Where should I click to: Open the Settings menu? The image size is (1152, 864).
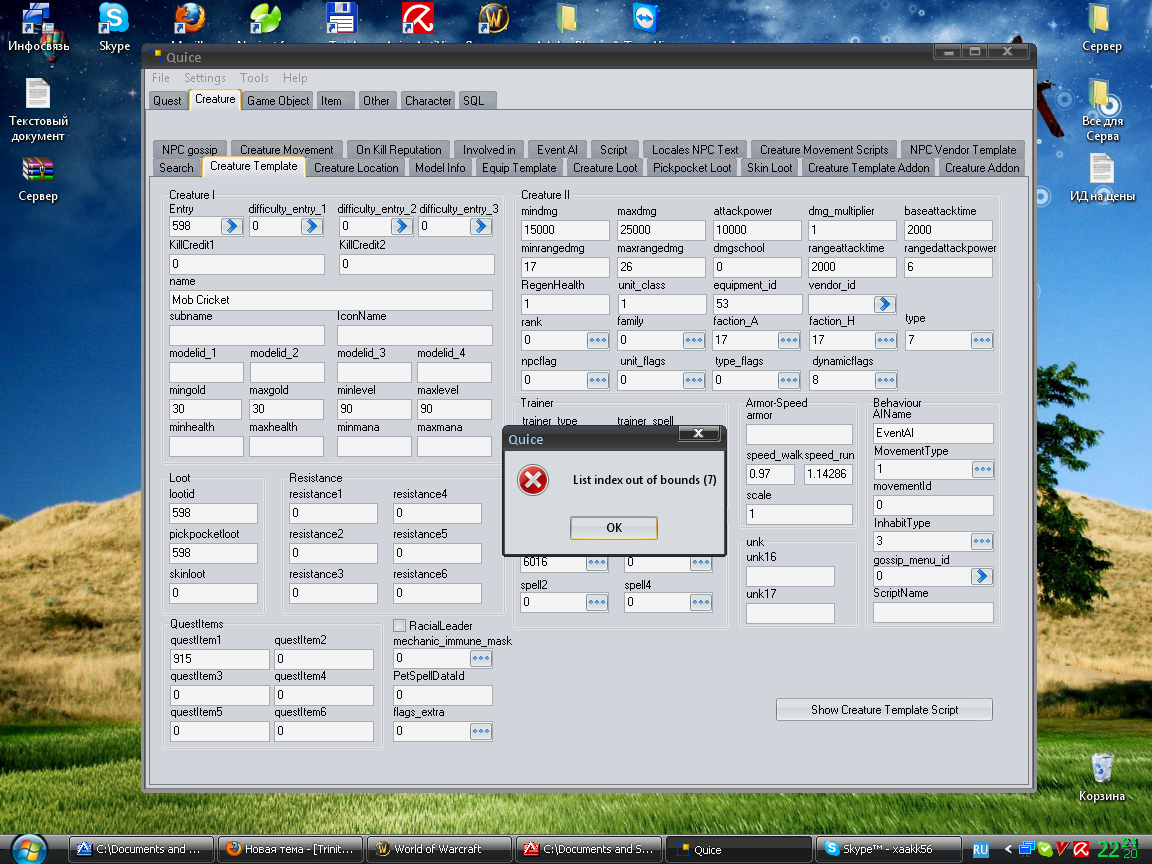[x=204, y=78]
